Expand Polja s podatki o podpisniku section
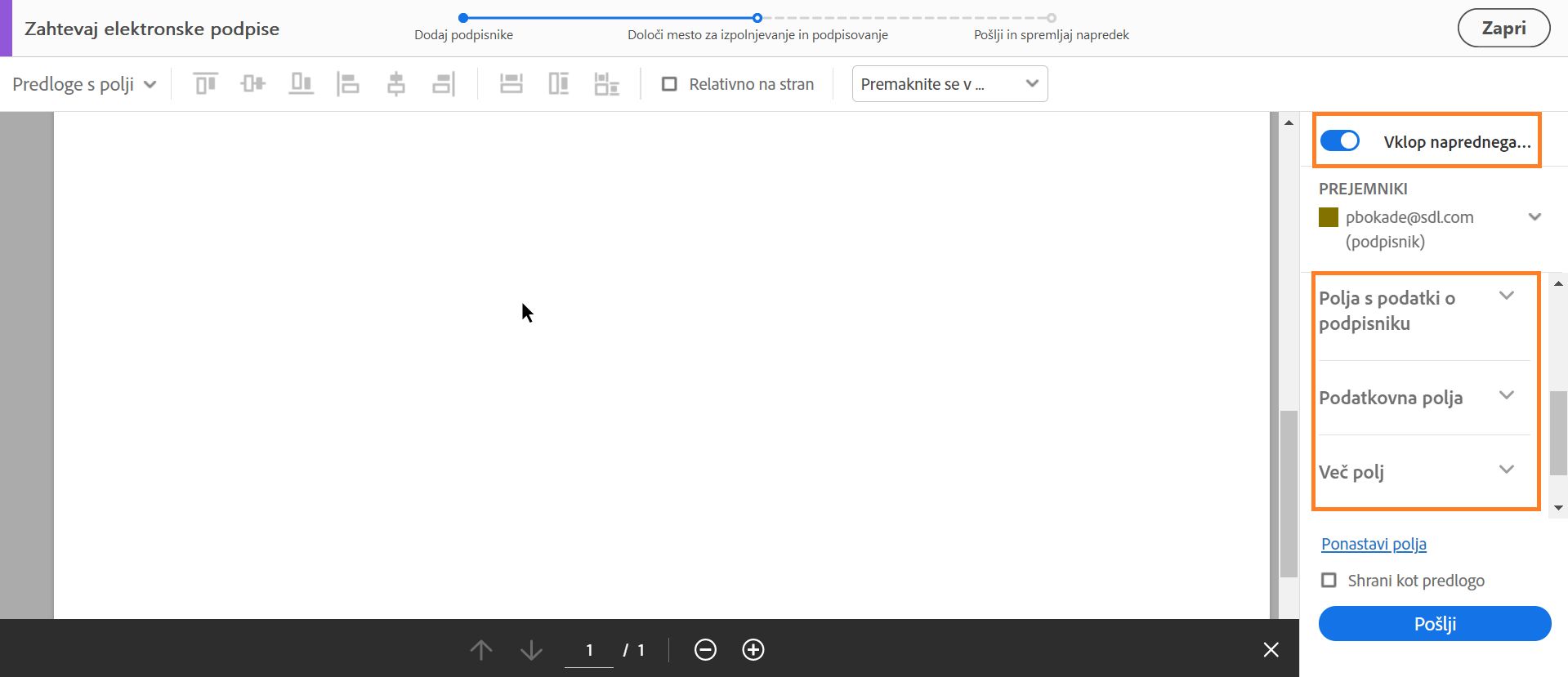 tap(1507, 296)
